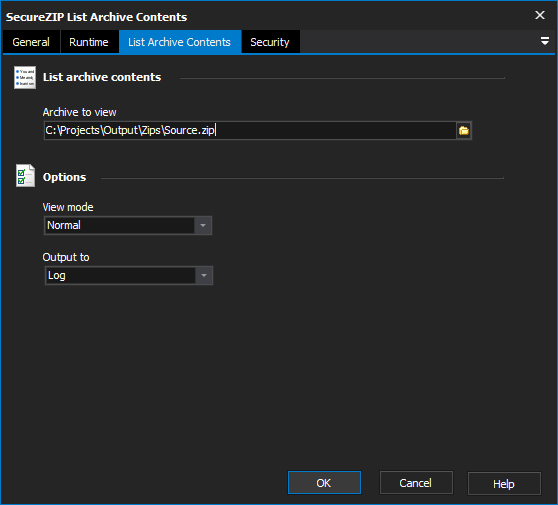Confirm with the OK button
Image resolution: width=558 pixels, height=505 pixels.
pyautogui.click(x=324, y=483)
